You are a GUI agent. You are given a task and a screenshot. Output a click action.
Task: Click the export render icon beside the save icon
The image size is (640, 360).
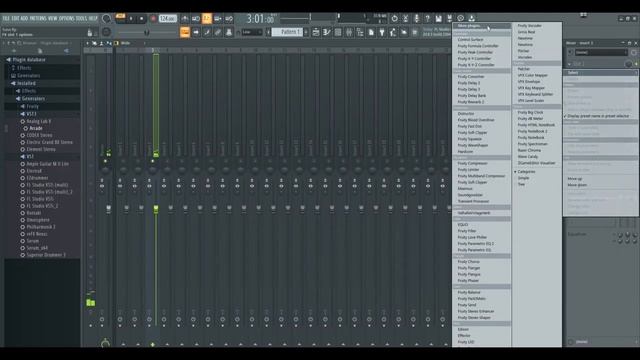[449, 18]
